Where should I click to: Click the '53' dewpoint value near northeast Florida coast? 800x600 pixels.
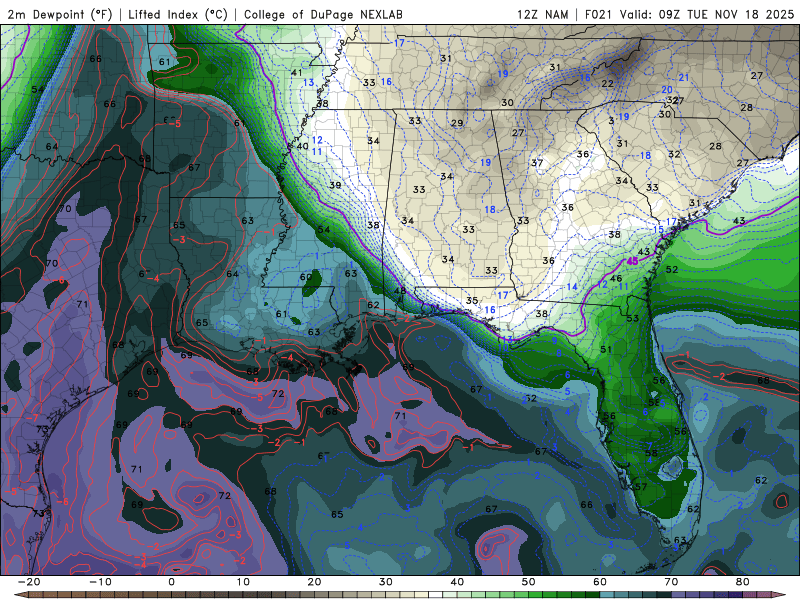(633, 318)
